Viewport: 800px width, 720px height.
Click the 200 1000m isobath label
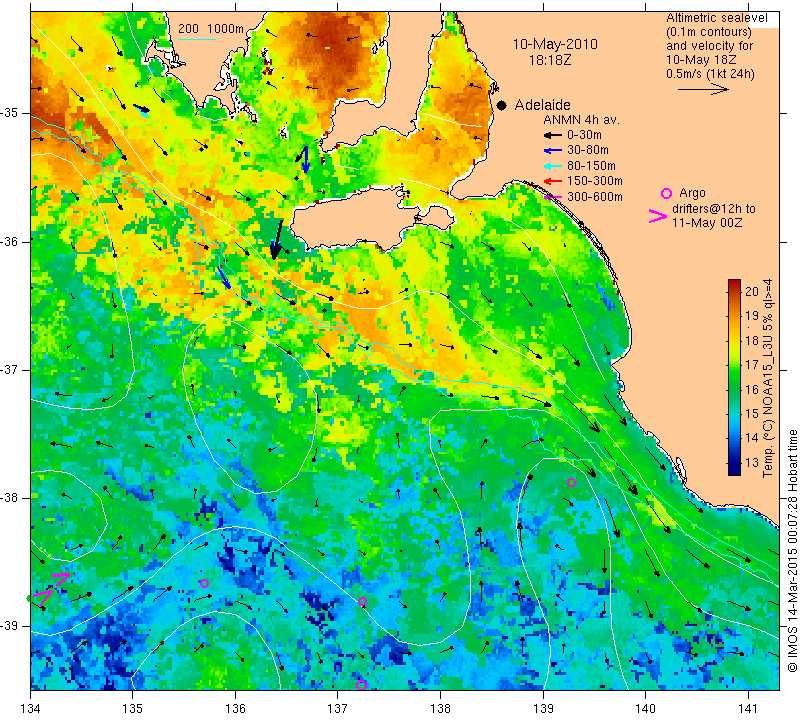tap(211, 29)
